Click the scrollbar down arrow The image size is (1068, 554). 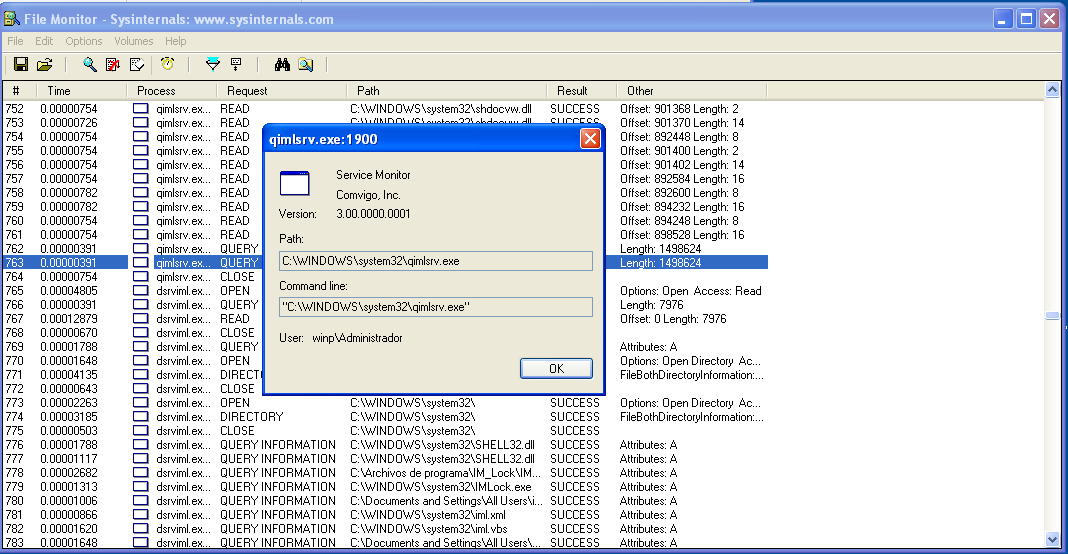pyautogui.click(x=1052, y=540)
